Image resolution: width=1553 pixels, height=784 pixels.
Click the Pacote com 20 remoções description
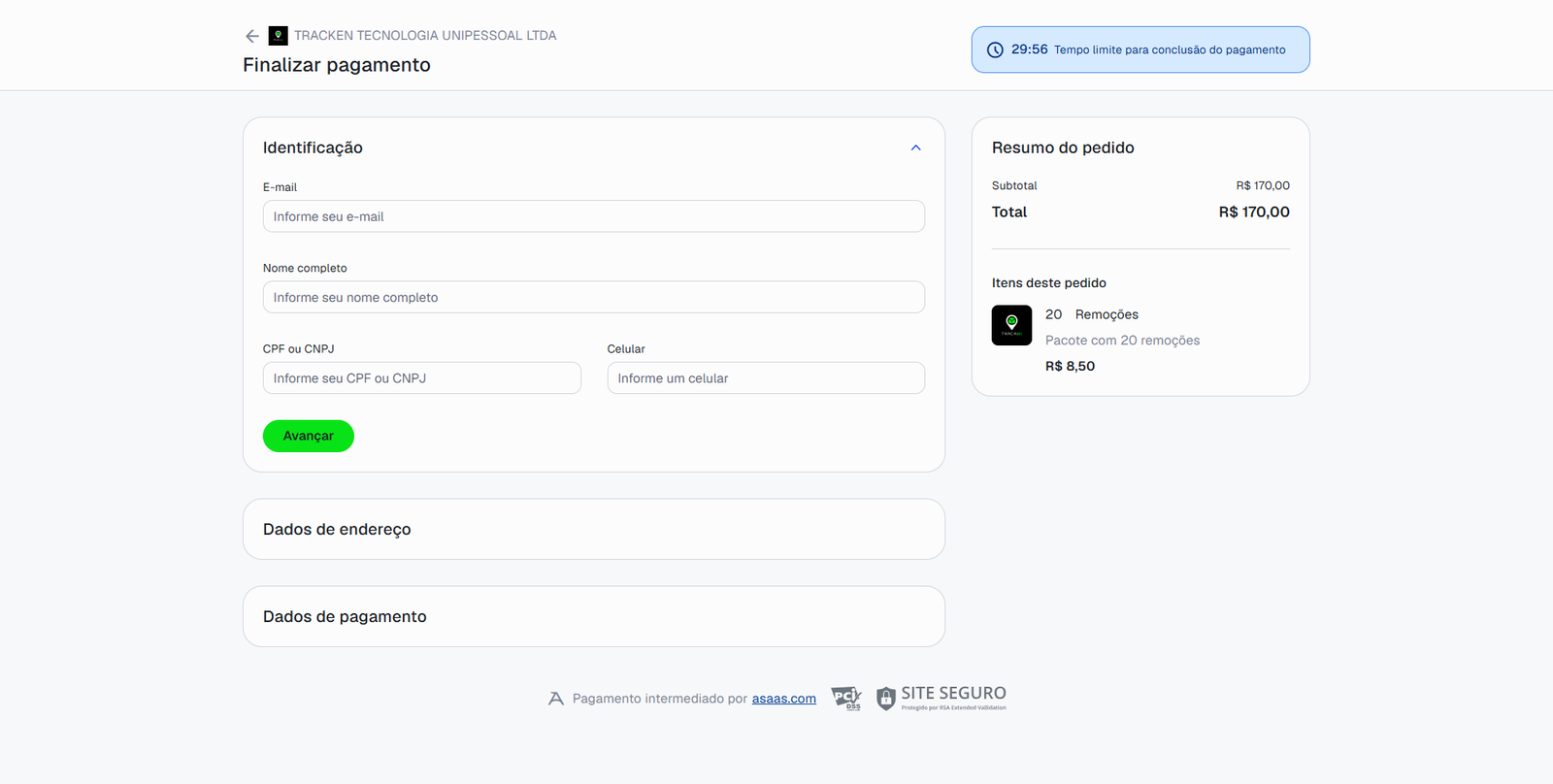pos(1122,341)
